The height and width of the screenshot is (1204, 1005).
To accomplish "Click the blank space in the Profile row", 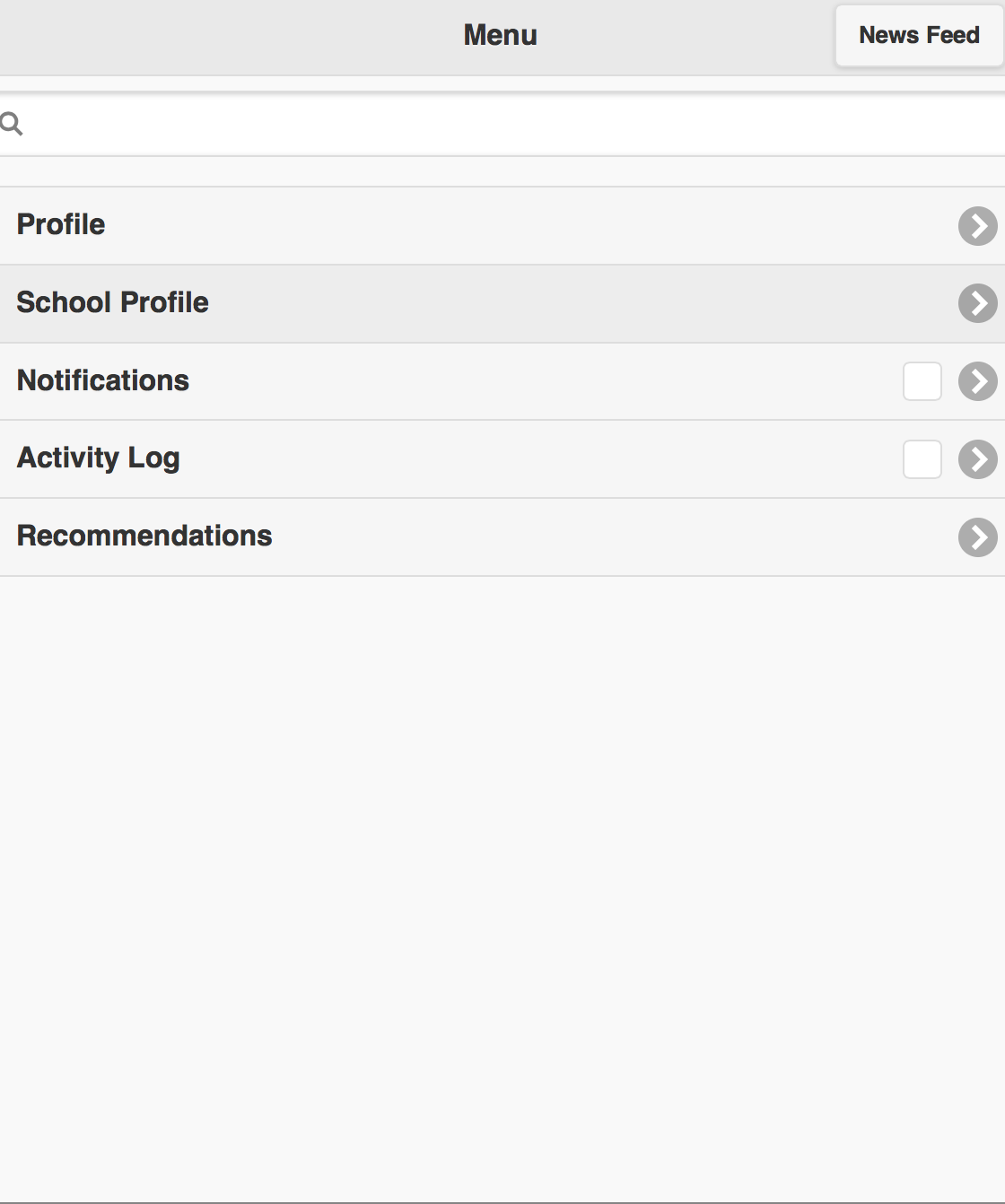I will point(529,226).
